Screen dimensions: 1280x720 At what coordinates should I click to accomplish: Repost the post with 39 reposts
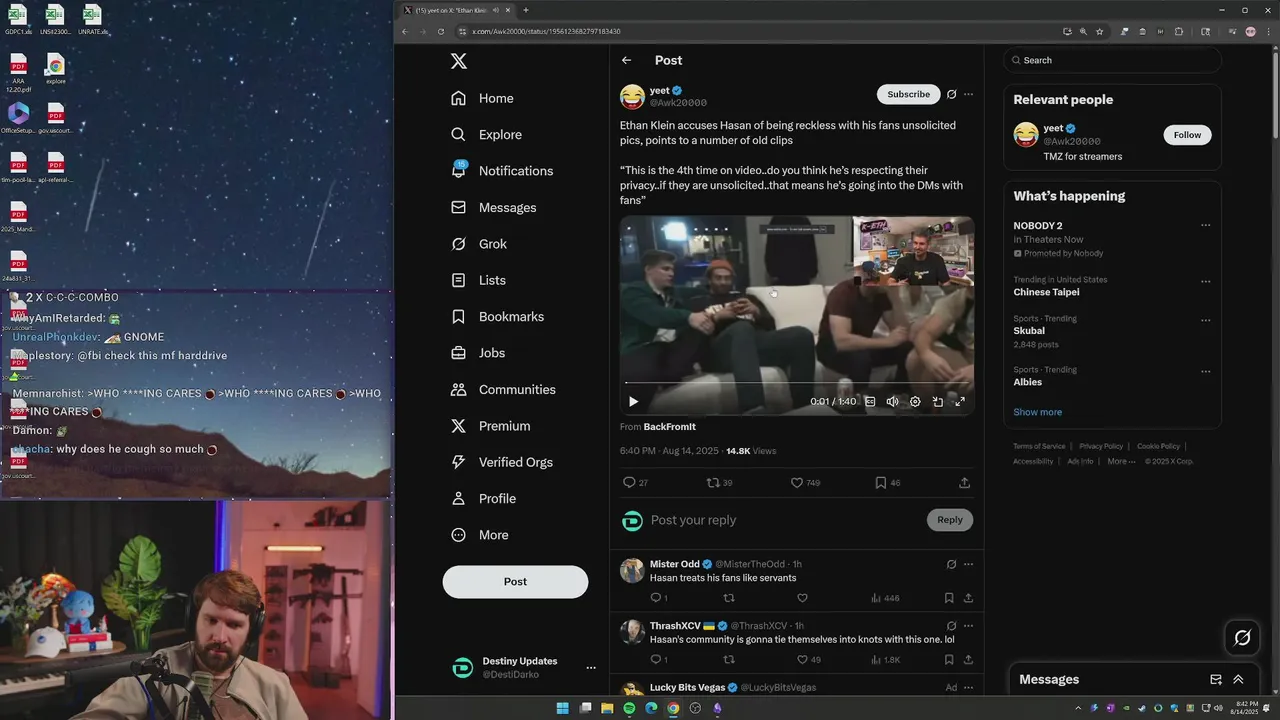pyautogui.click(x=719, y=483)
